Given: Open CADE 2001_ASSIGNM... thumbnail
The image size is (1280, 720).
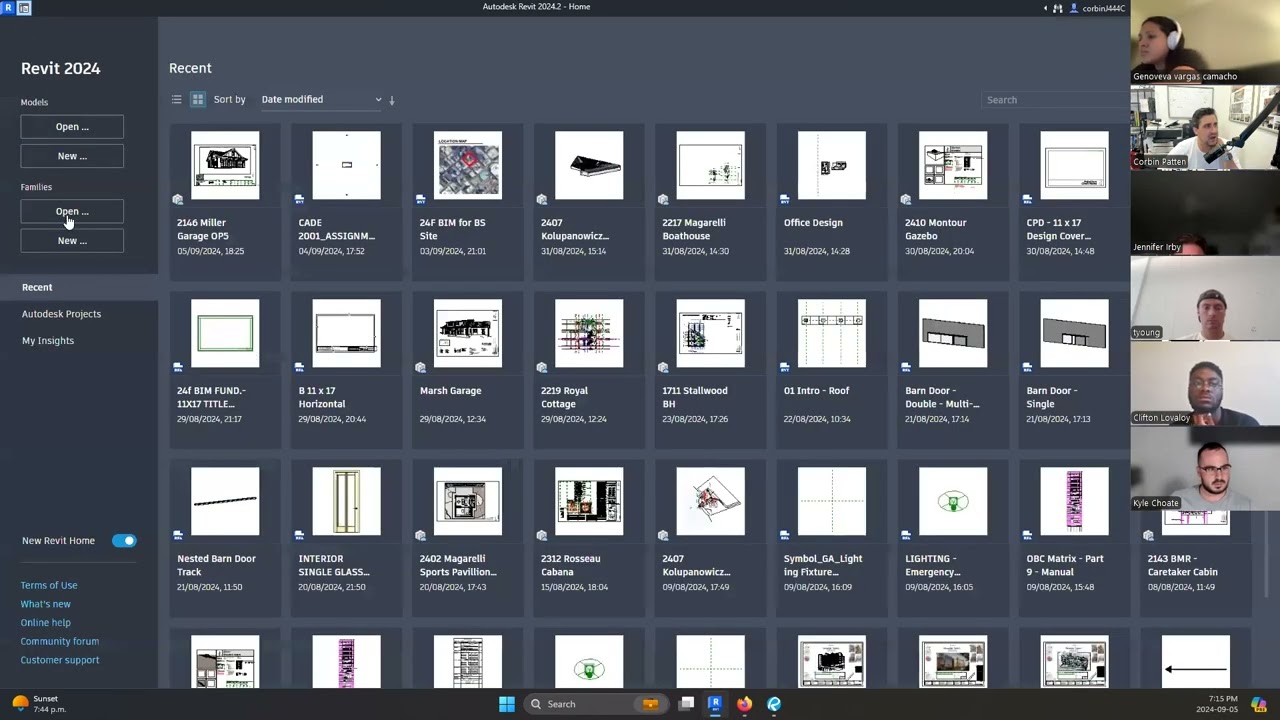Looking at the screenshot, I should (x=346, y=165).
